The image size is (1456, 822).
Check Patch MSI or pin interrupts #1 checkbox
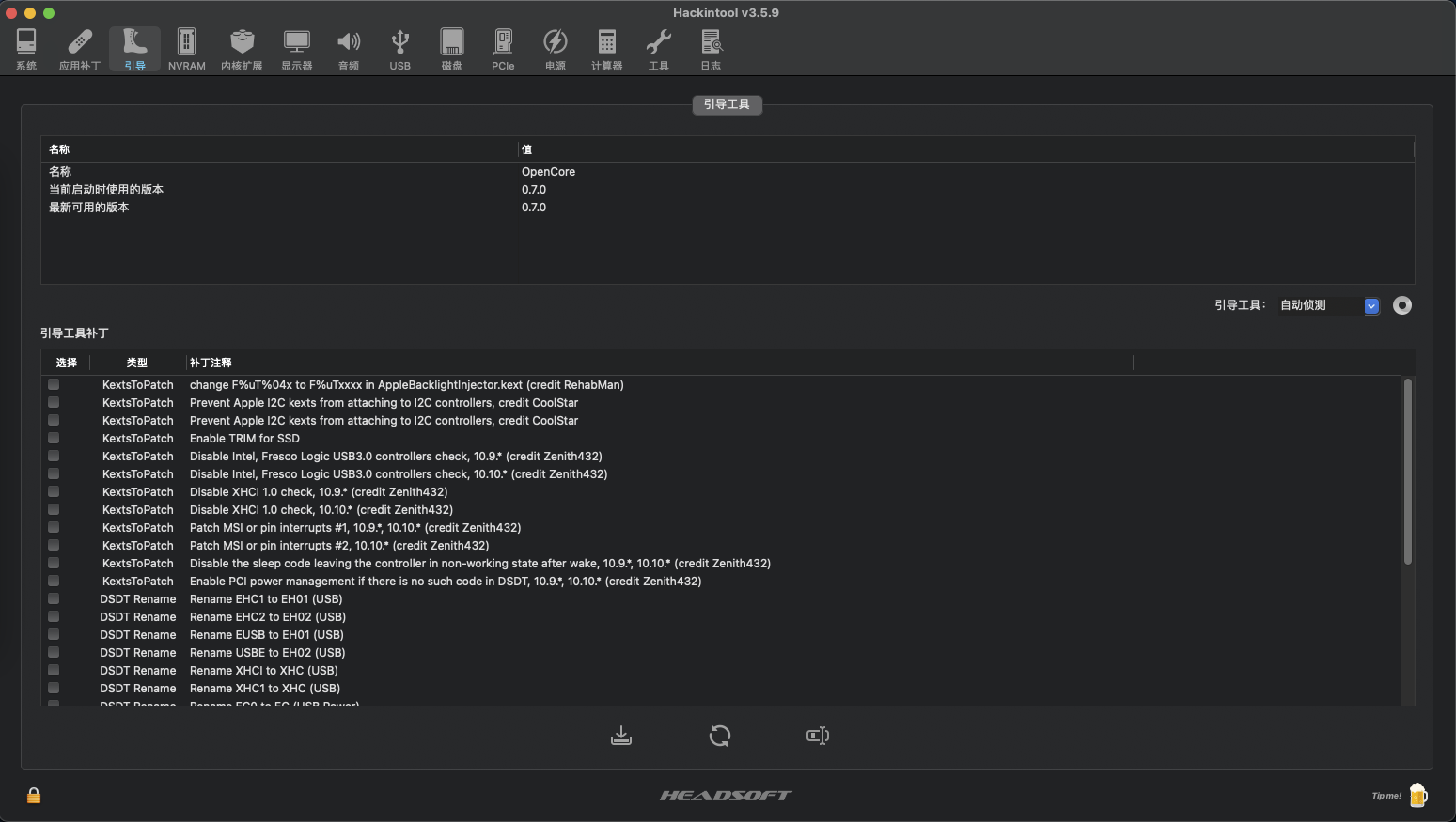pyautogui.click(x=54, y=527)
